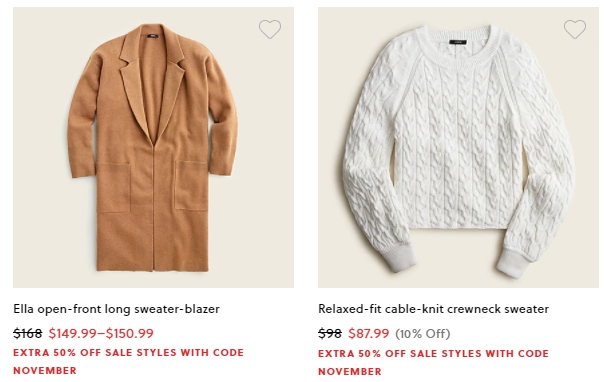Click the crossed-out $168 original price

(27, 333)
